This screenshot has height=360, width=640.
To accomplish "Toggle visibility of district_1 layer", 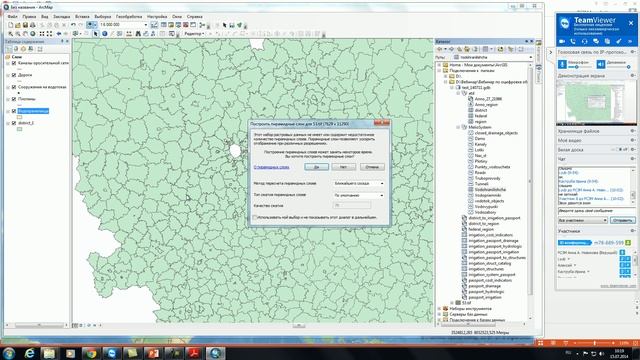I will 14,123.
